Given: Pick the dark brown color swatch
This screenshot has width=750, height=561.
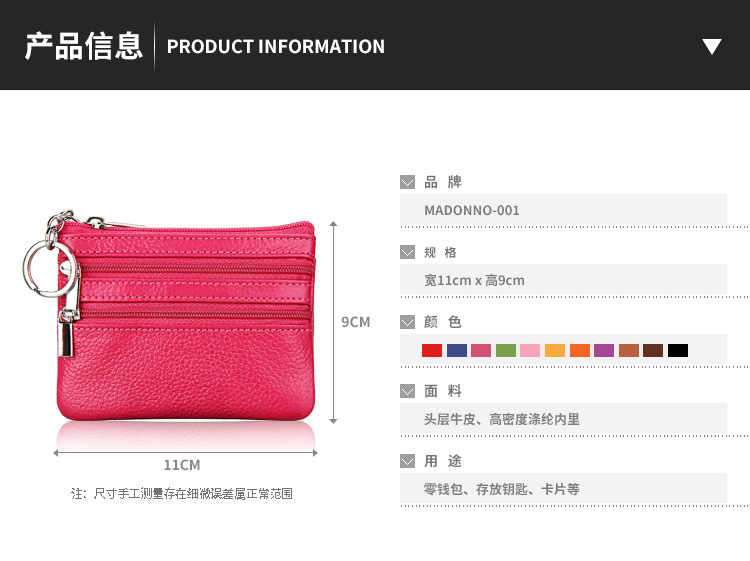Looking at the screenshot, I should [653, 351].
